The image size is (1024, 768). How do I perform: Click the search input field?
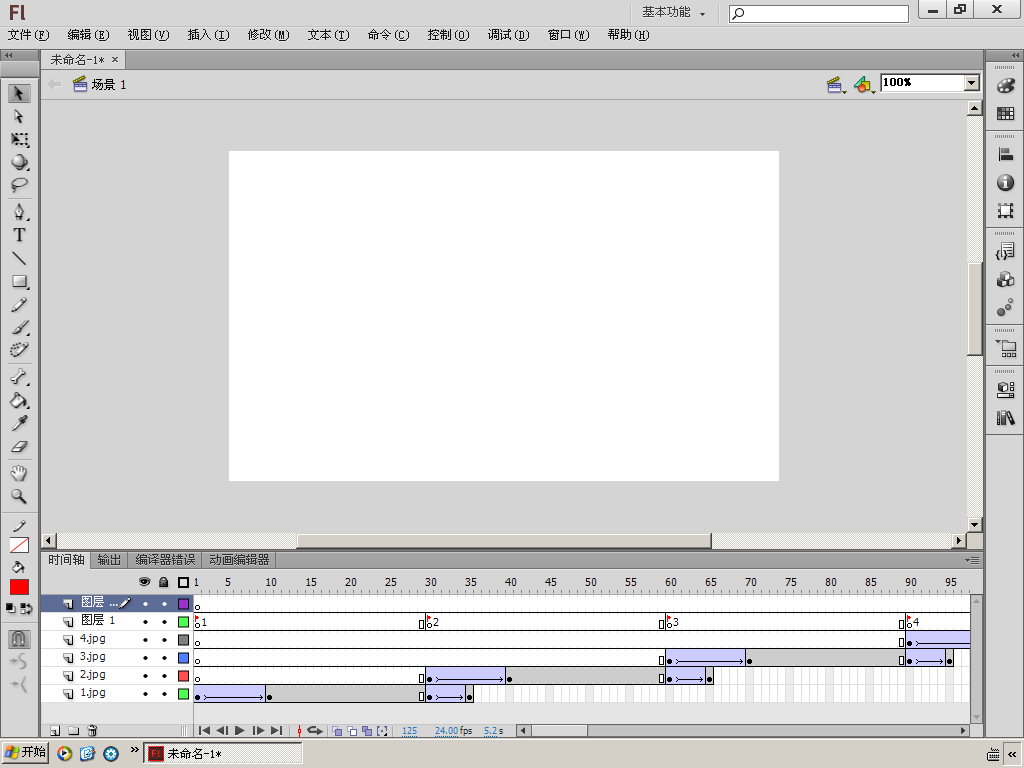click(x=819, y=13)
